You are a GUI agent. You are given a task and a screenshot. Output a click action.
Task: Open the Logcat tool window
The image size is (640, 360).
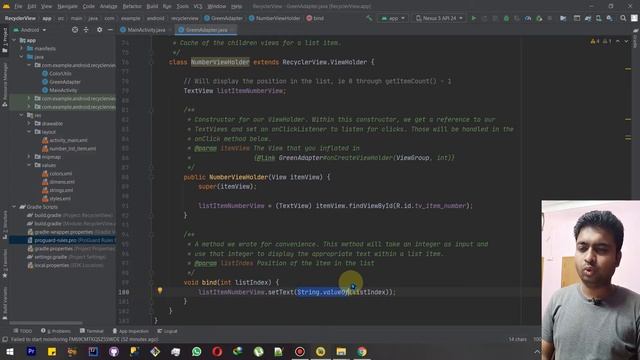click(167, 331)
